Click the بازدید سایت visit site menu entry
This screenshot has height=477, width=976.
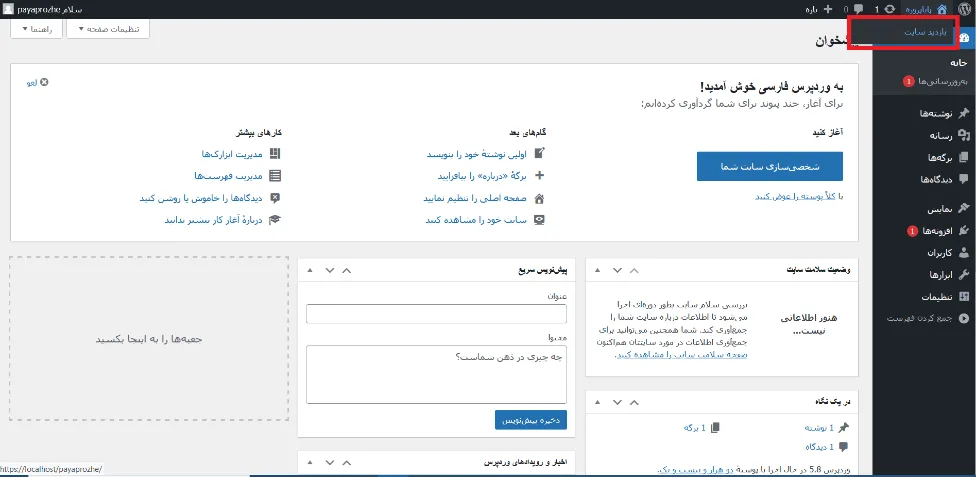tap(925, 32)
